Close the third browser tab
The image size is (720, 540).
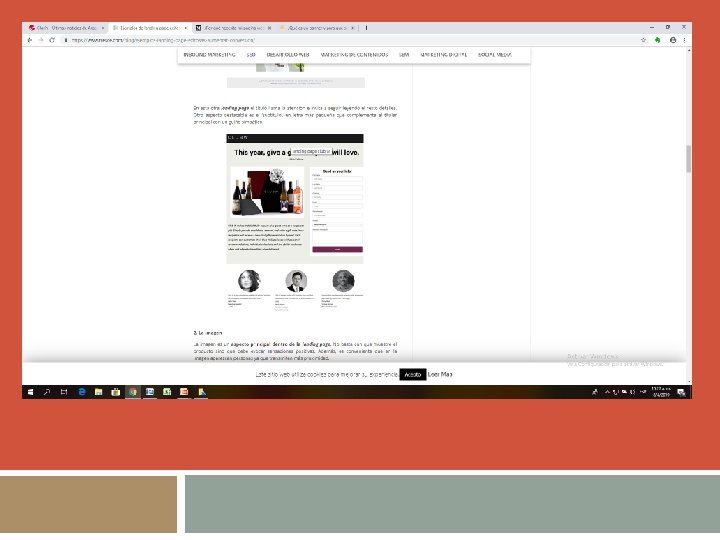click(x=270, y=28)
